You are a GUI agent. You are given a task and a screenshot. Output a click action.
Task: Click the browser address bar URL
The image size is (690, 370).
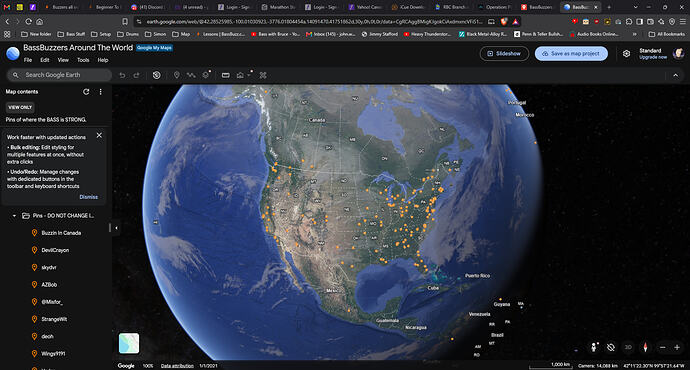(314, 22)
